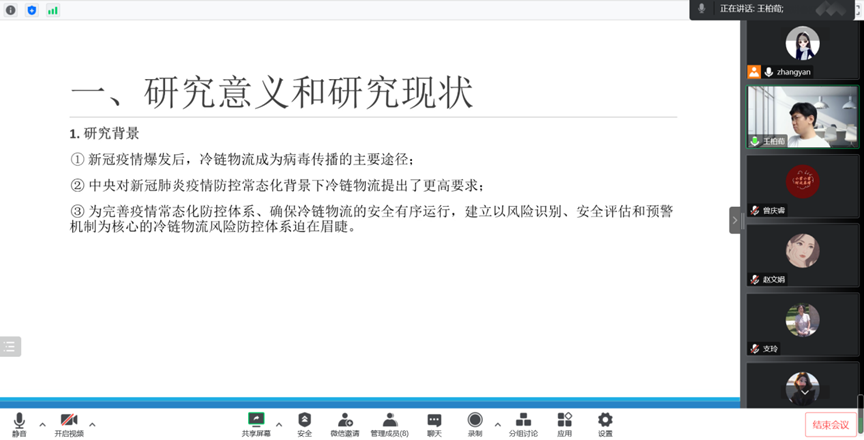864x440 pixels.
Task: Open 设置 settings gear
Action: 605,423
